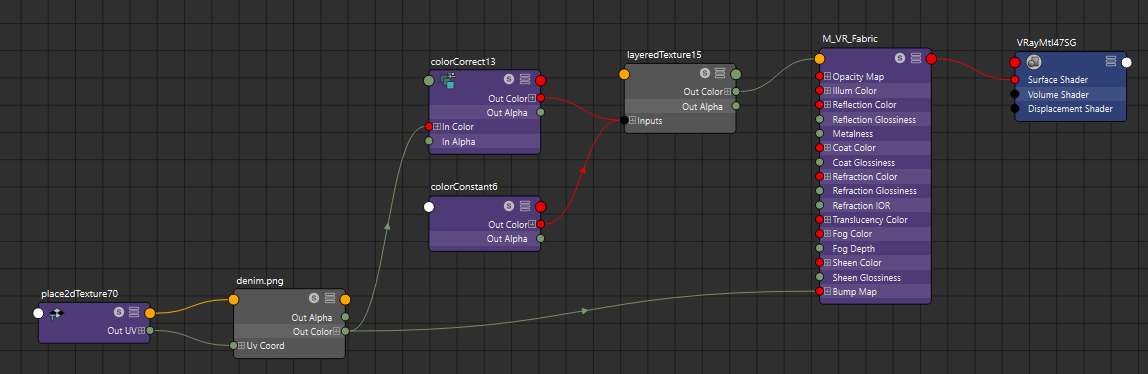Expand Inputs plus sign on layeredTexture15
This screenshot has width=1148, height=374.
tap(633, 120)
